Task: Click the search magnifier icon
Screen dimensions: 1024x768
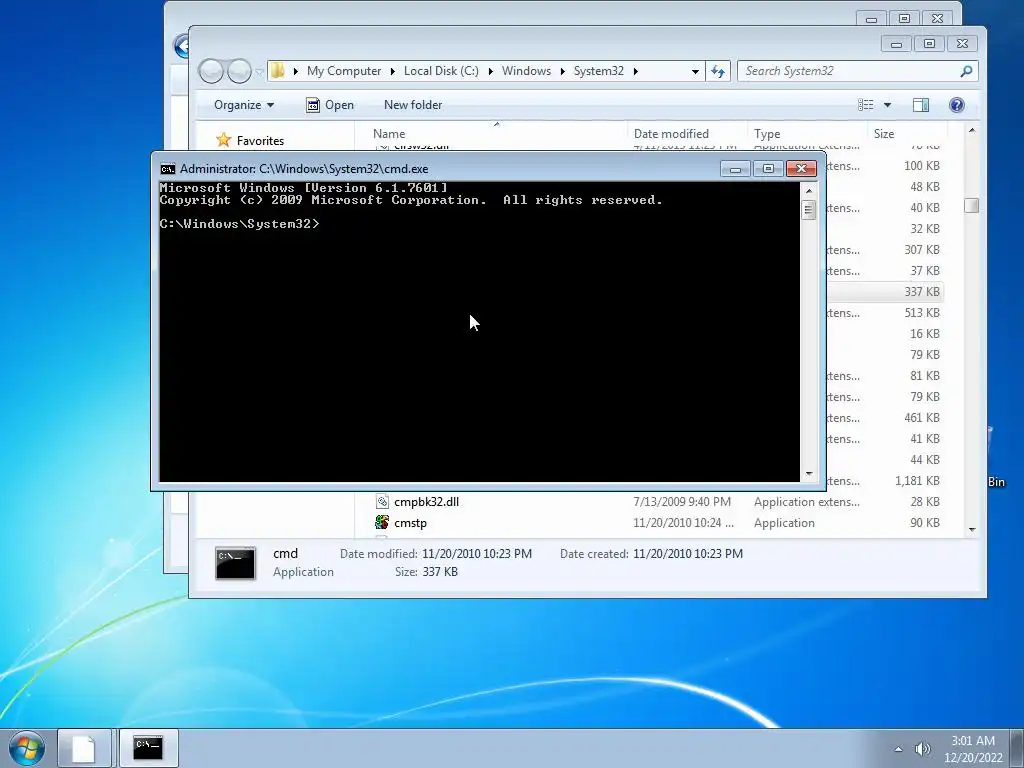Action: (966, 71)
